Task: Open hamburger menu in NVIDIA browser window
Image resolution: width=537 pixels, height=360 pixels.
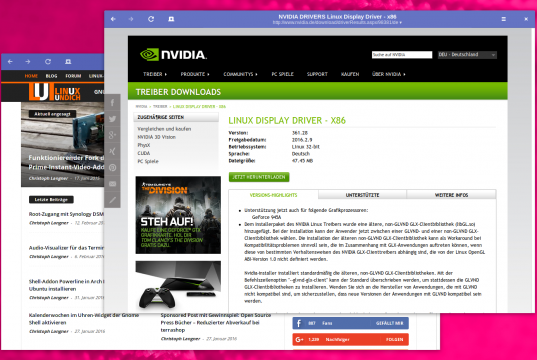Action: pyautogui.click(x=503, y=19)
